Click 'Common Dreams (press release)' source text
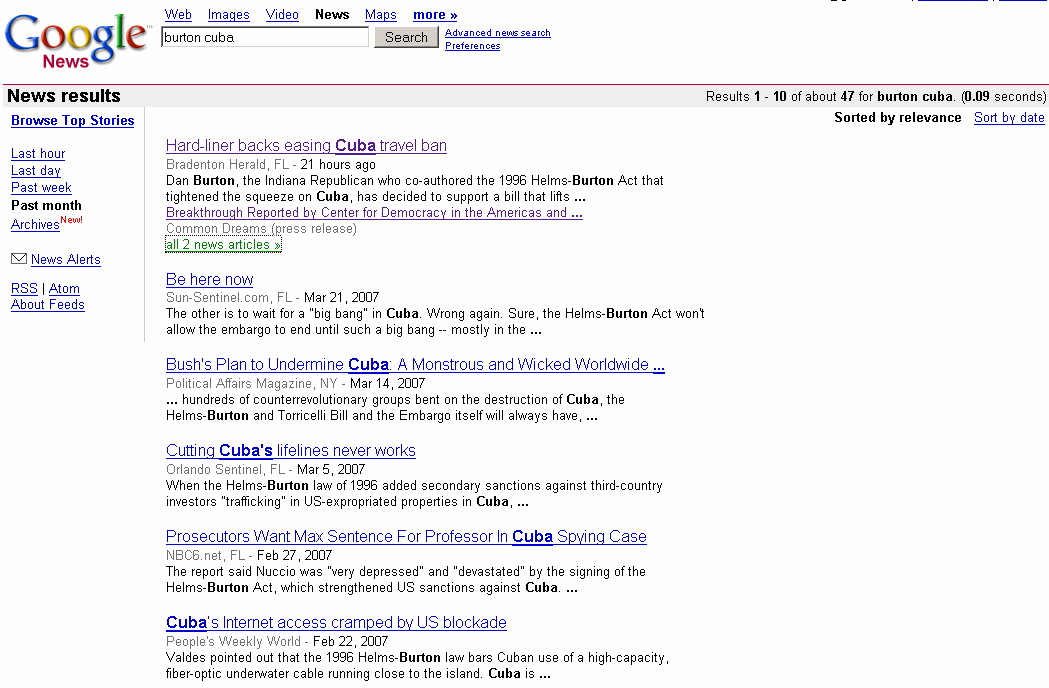The height and width of the screenshot is (688, 1049). pyautogui.click(x=262, y=229)
